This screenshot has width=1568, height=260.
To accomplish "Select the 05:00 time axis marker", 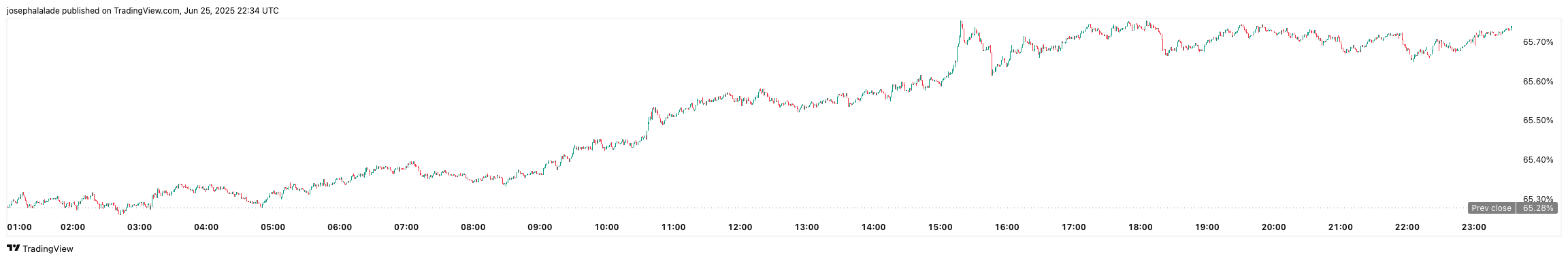I will click(x=273, y=227).
